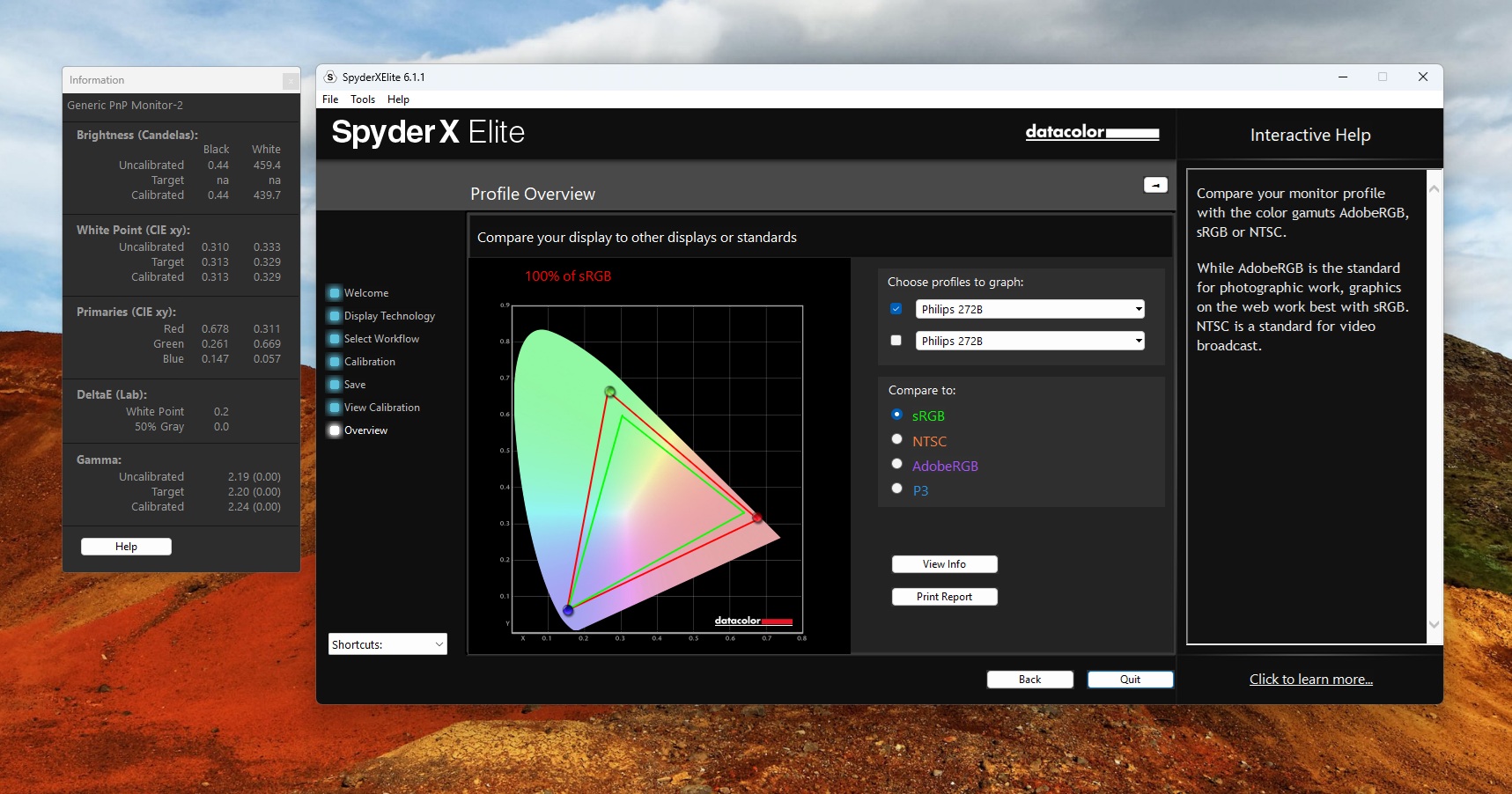The width and height of the screenshot is (1512, 794).
Task: Go to the Save step
Action: (355, 385)
